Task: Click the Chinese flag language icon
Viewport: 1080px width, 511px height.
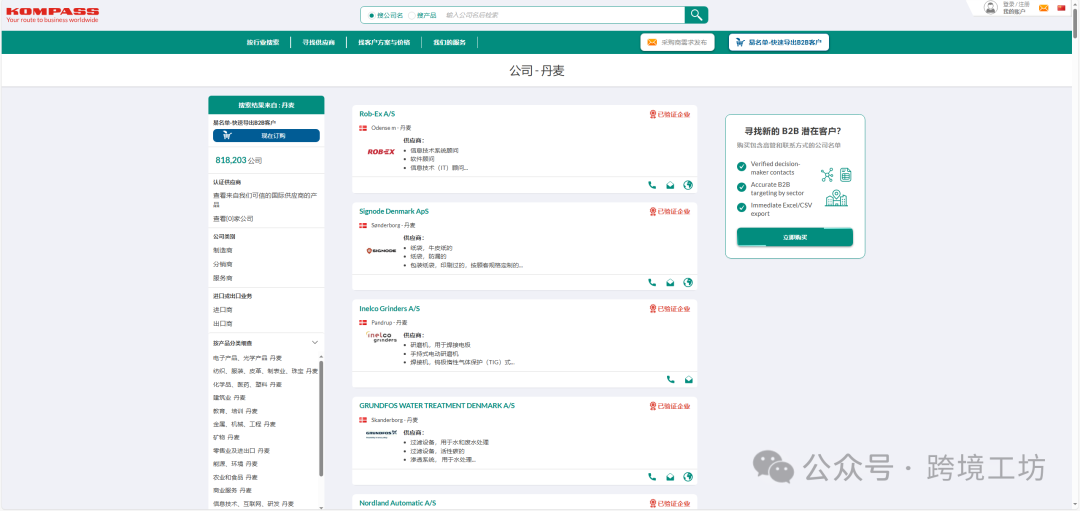Action: click(x=1061, y=8)
